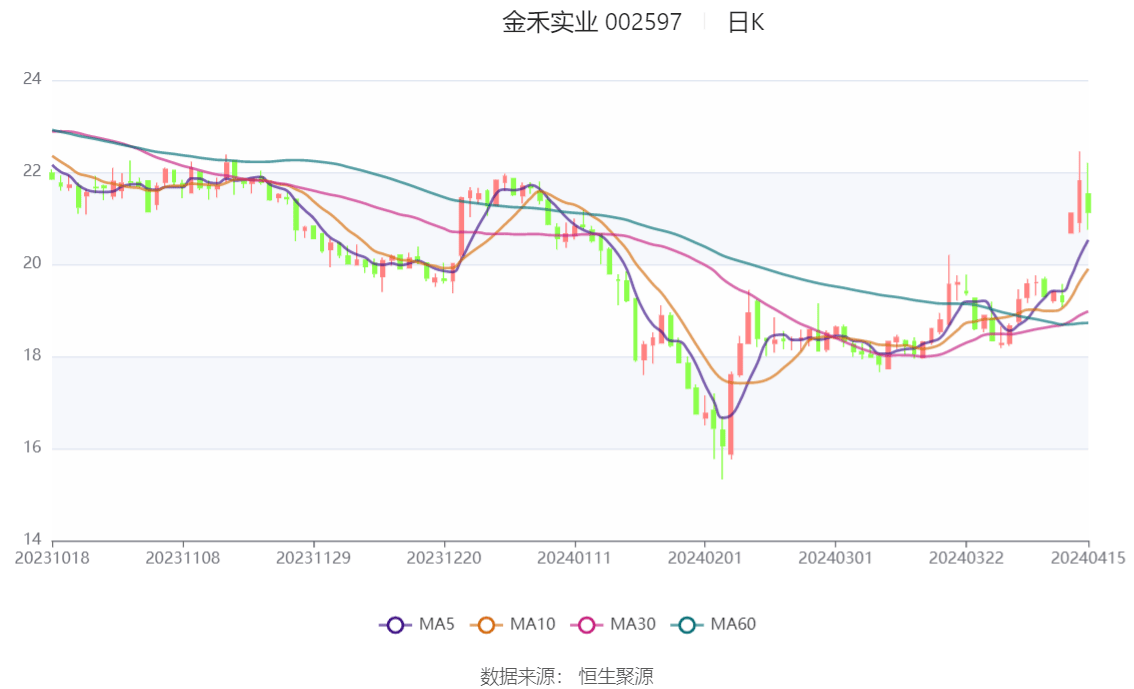The width and height of the screenshot is (1134, 689).
Task: Select the MA60 legend label
Action: 733,625
